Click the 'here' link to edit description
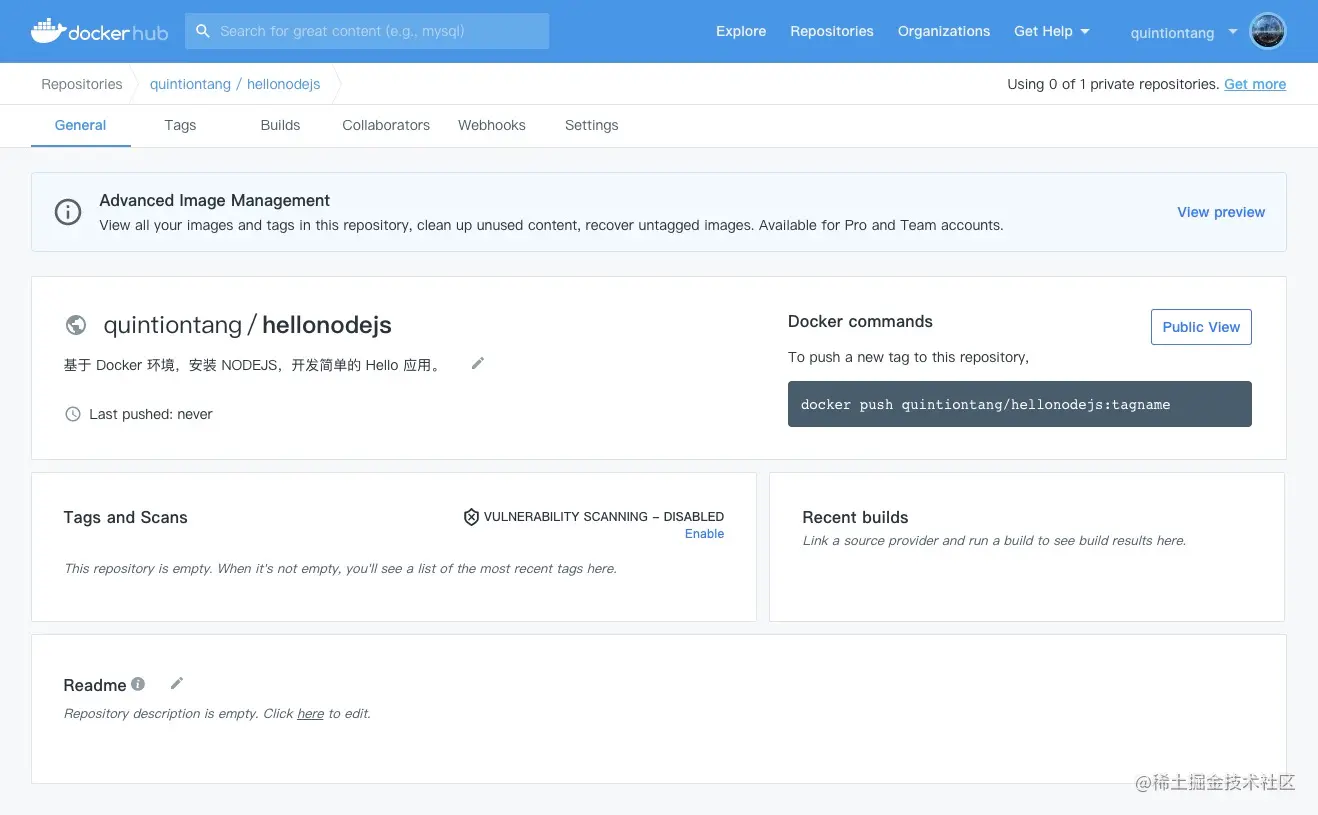The width and height of the screenshot is (1318, 815). point(311,714)
